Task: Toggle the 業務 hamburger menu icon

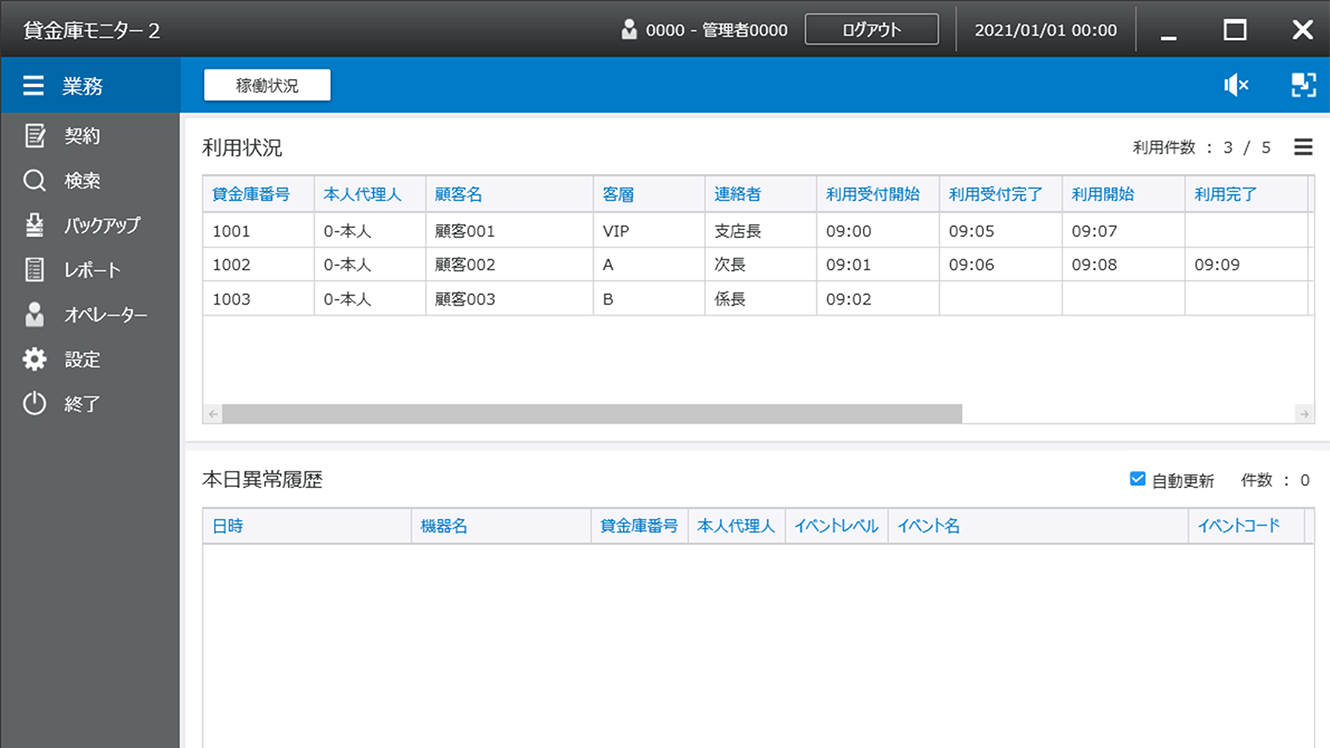Action: coord(33,86)
